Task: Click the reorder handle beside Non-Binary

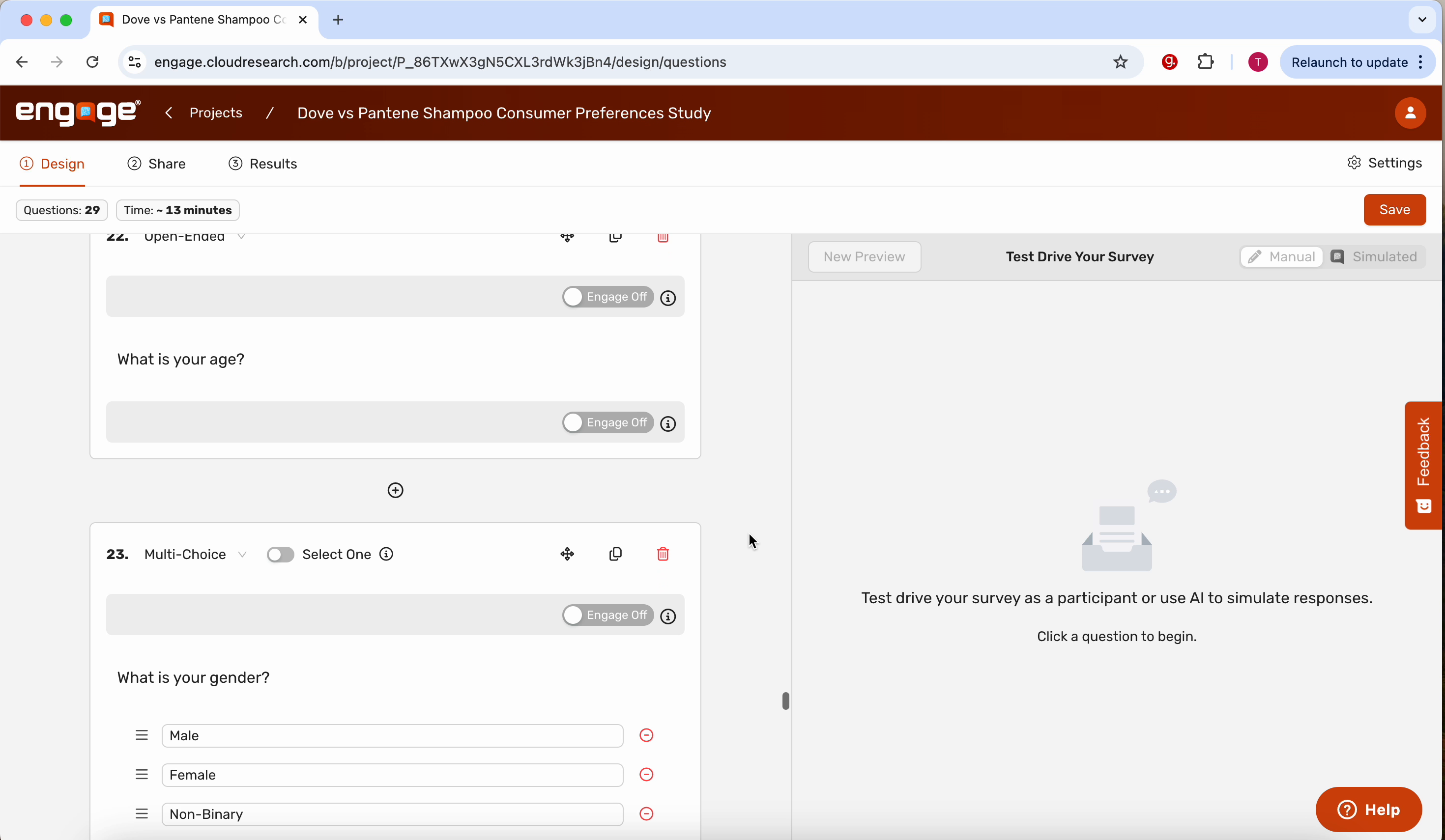Action: pos(142,813)
